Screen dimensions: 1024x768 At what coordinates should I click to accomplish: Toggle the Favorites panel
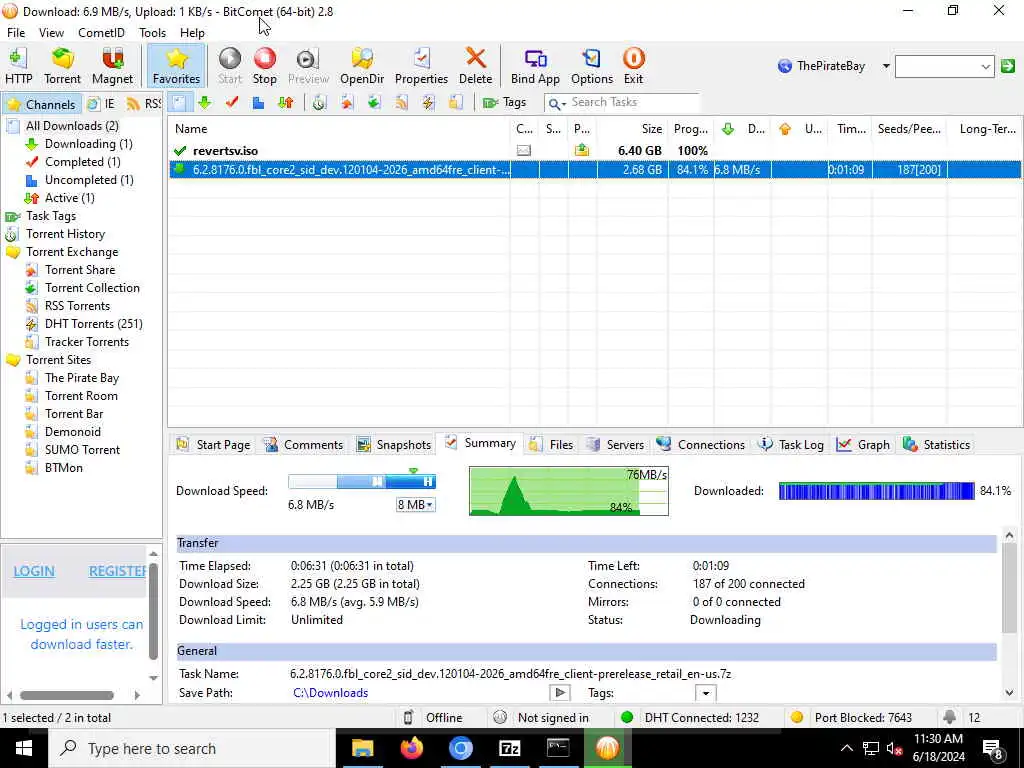click(176, 66)
